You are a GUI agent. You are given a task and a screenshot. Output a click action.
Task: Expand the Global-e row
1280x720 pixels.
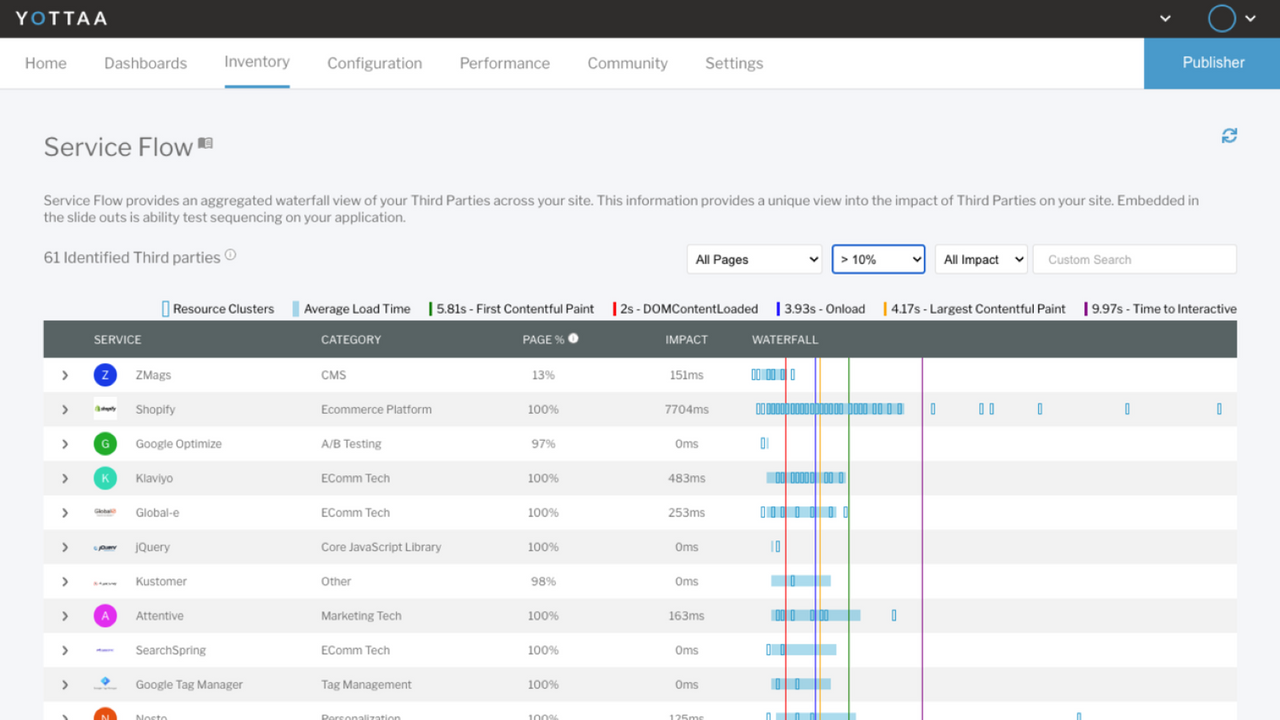(65, 513)
